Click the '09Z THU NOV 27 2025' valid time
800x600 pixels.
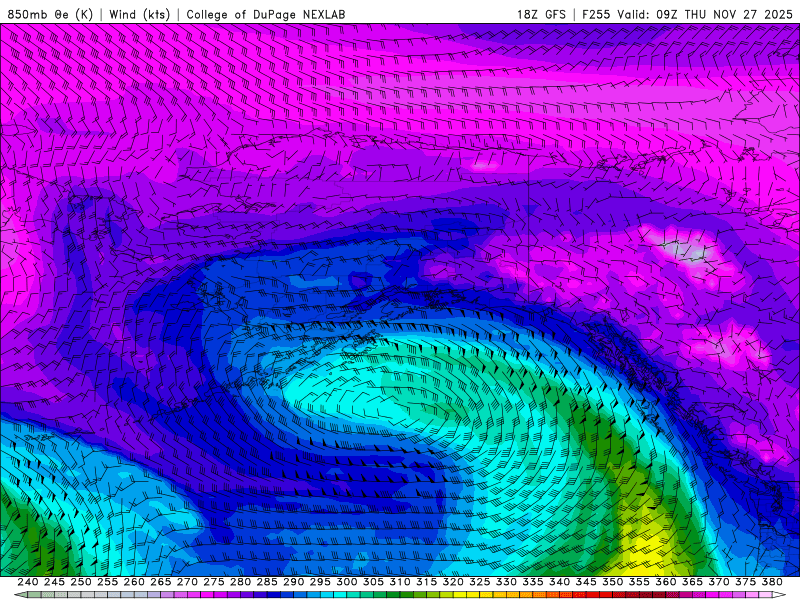point(724,14)
